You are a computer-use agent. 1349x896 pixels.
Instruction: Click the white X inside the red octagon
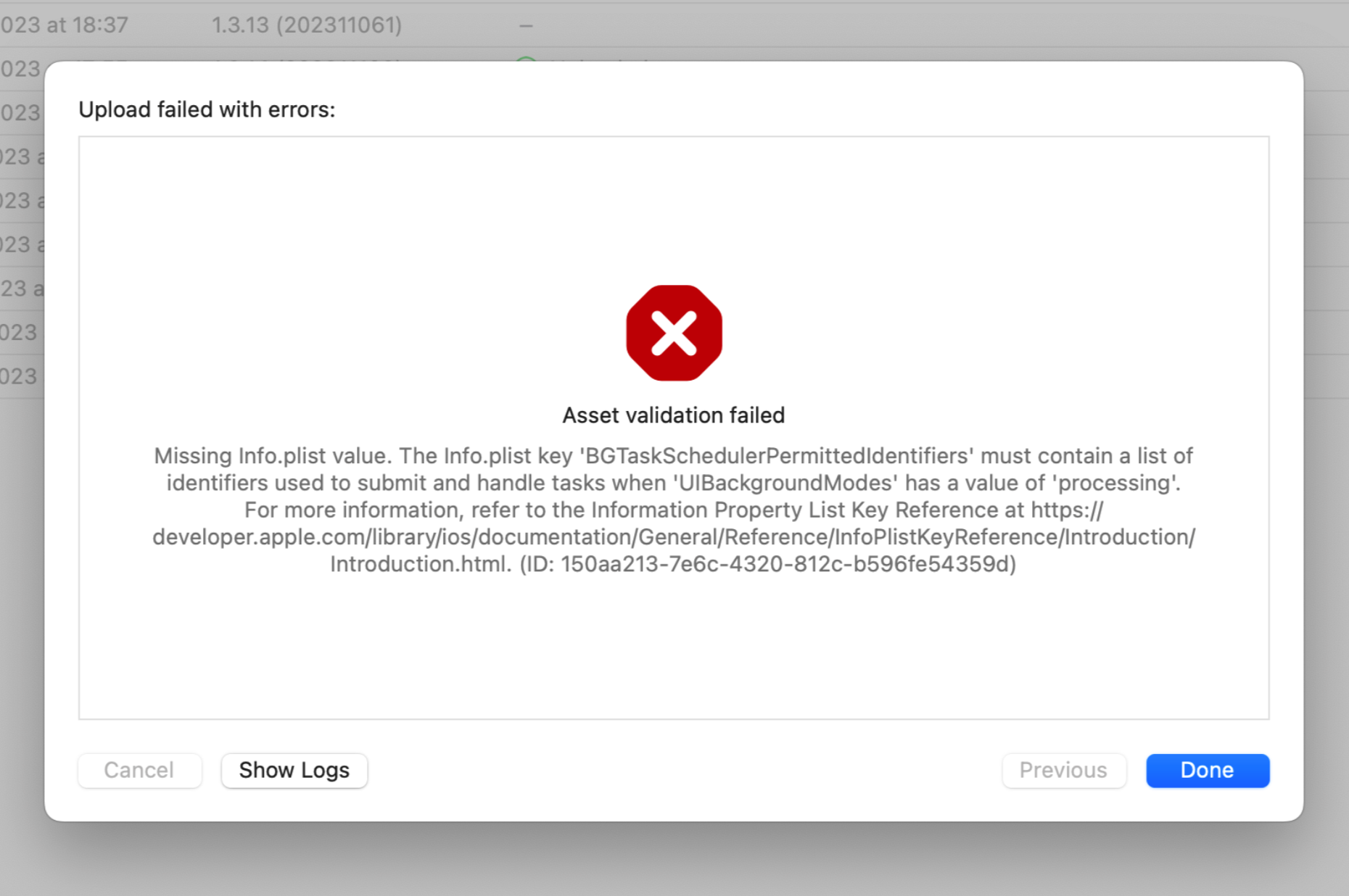pos(674,333)
